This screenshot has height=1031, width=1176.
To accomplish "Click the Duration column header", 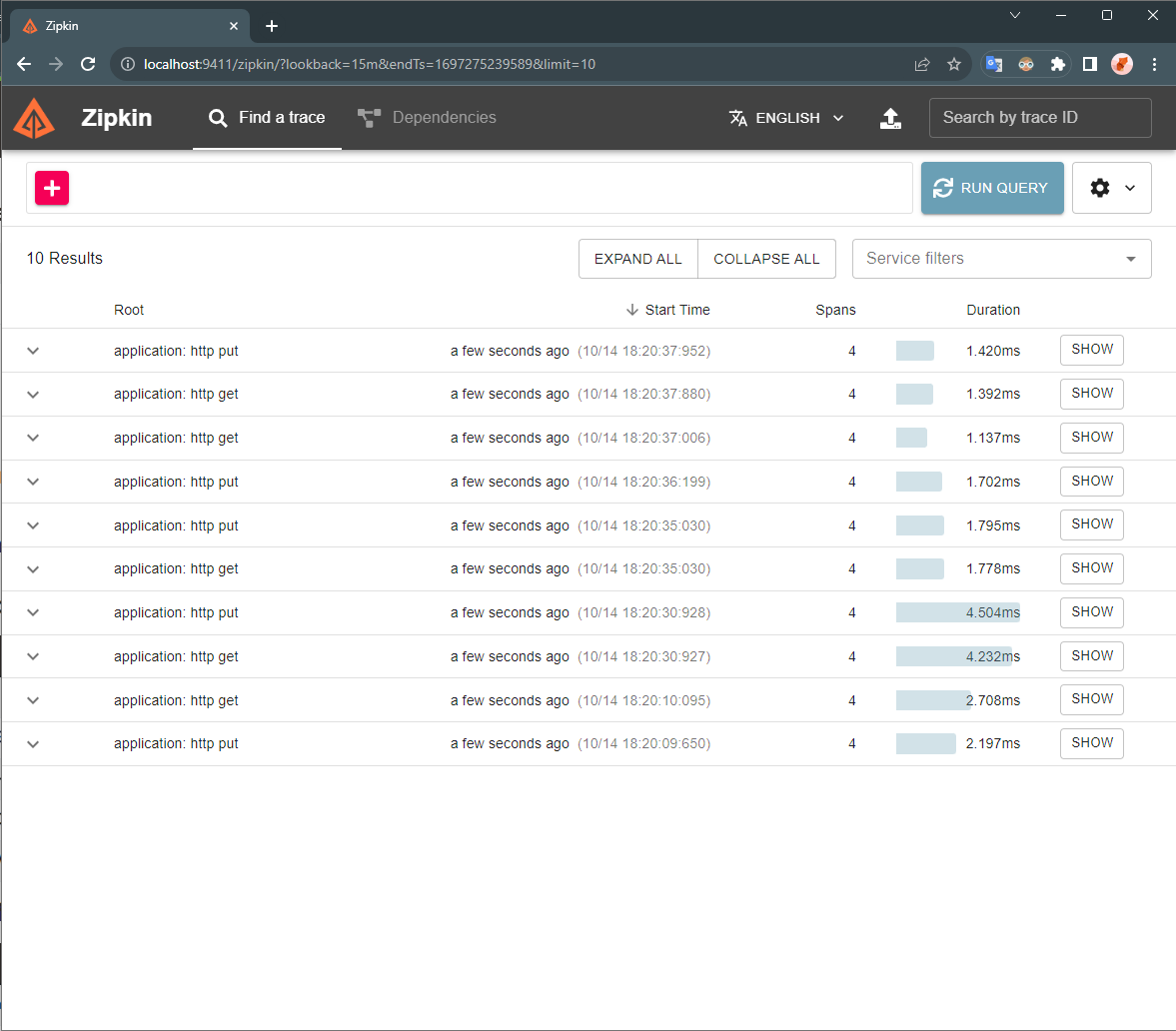I will (992, 310).
